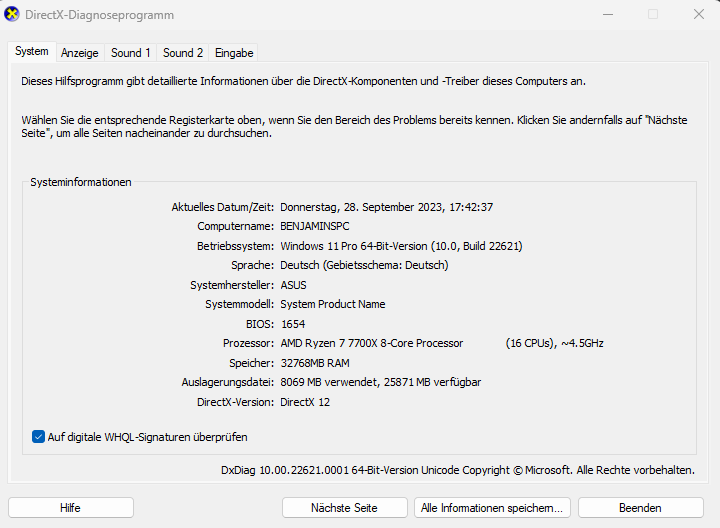Minimize the DirectX-Diagnoseprogramm window
Viewport: 720px width, 528px height.
coord(608,15)
